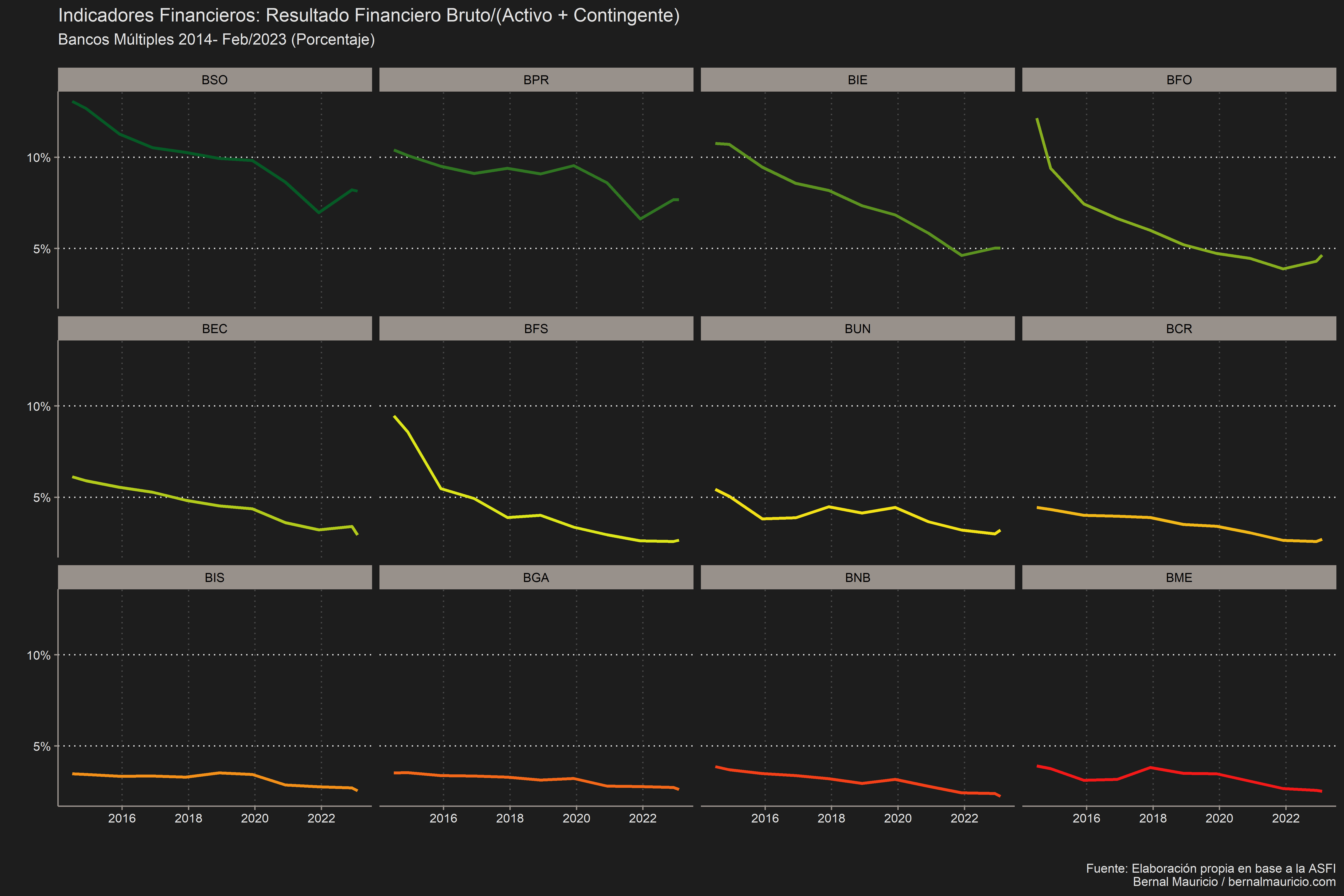Click the 'Bernal Mauricio / bernalmauricio.com' credit

point(1234,882)
